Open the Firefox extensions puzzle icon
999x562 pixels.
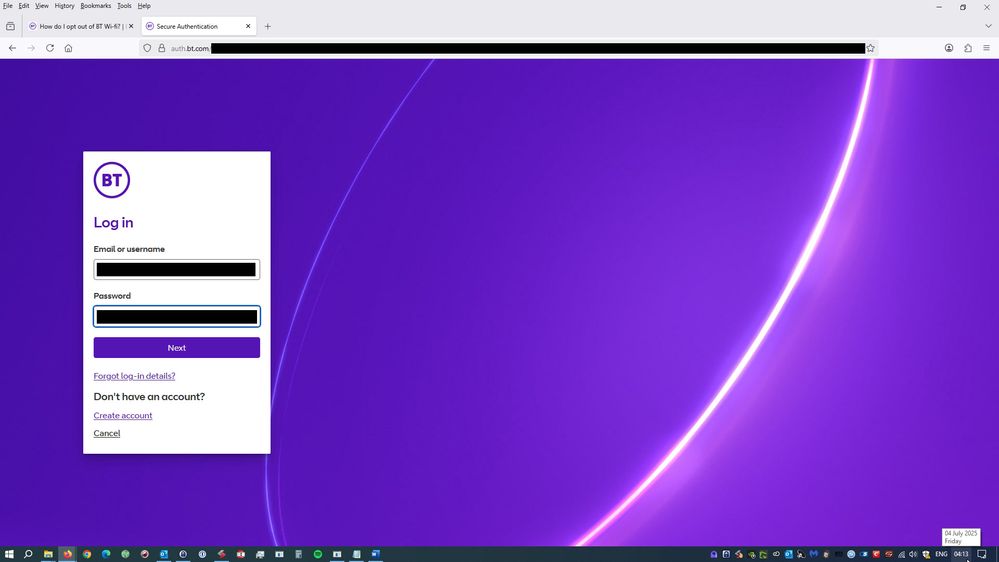(x=967, y=48)
